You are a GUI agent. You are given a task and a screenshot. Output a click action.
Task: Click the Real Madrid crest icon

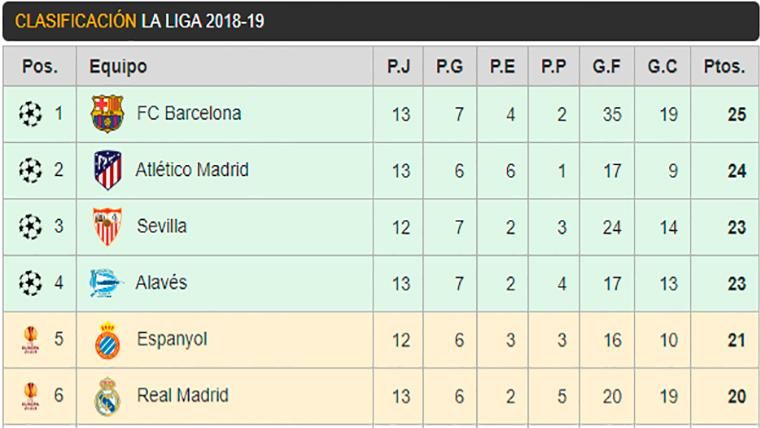(106, 397)
